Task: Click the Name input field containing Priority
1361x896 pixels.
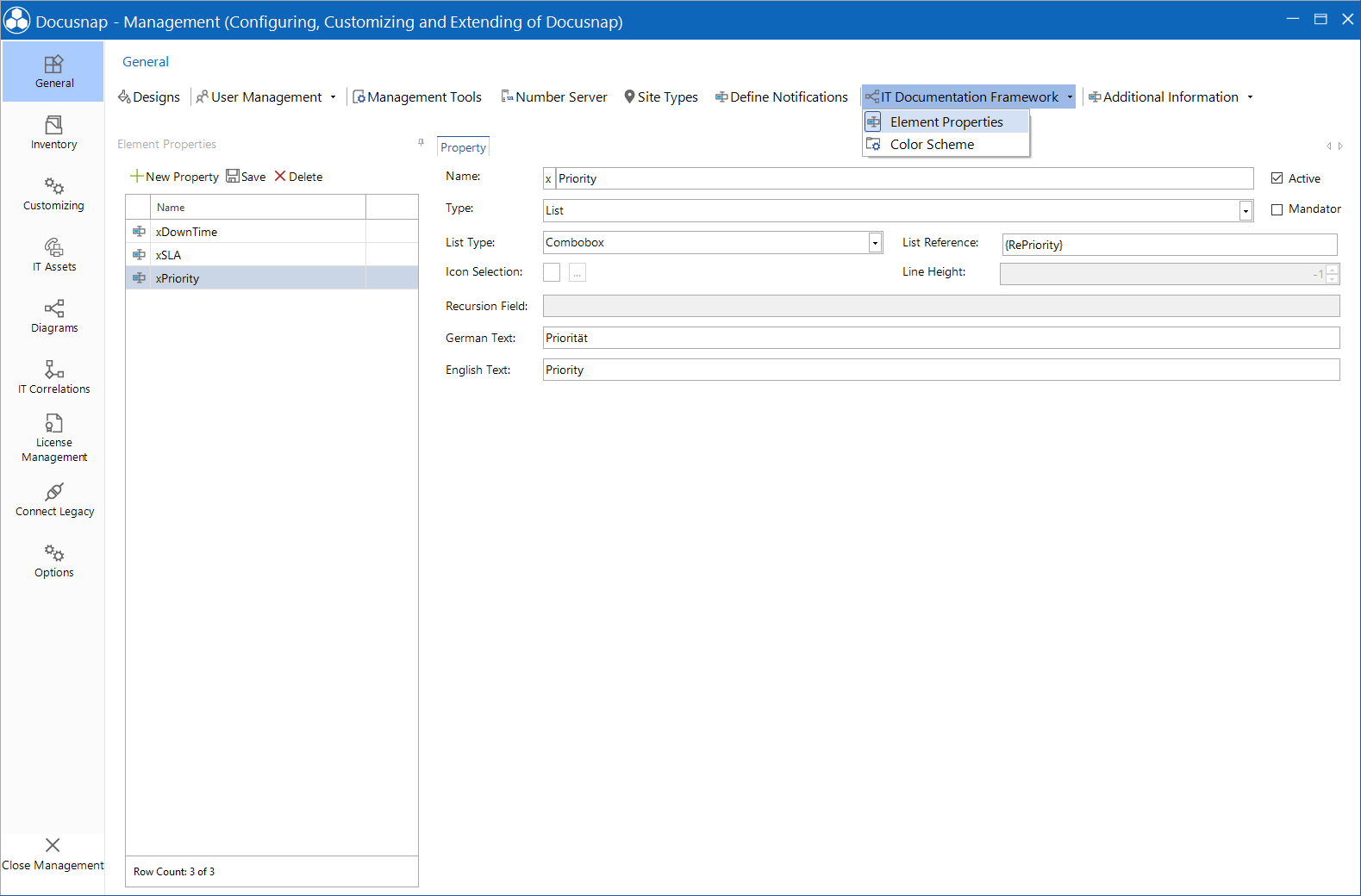Action: (904, 178)
